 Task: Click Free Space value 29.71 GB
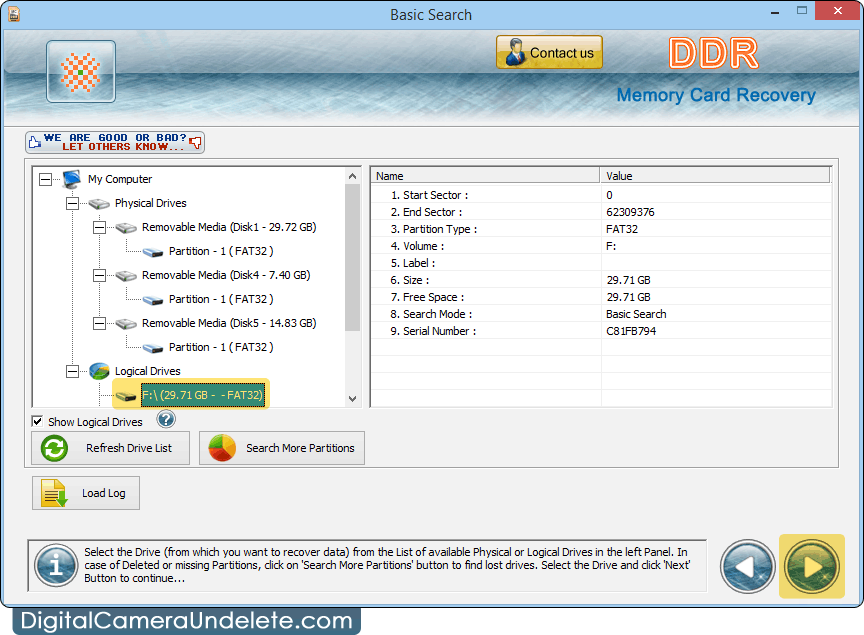pos(628,297)
